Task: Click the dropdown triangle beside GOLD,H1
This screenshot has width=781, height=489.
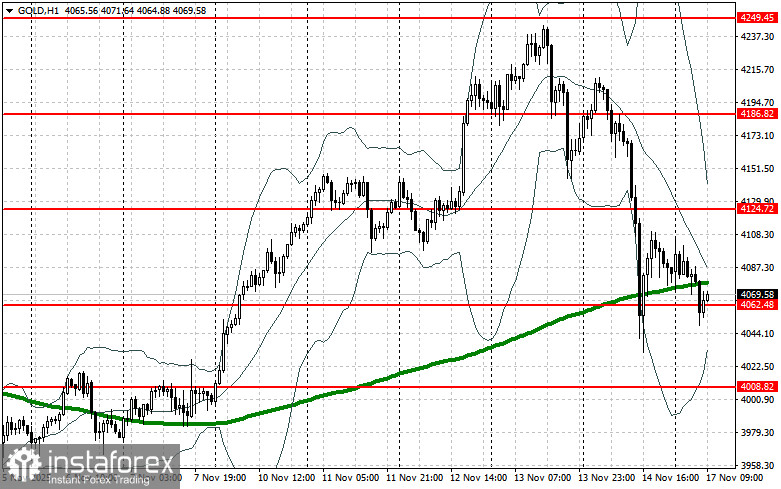Action: tap(9, 10)
